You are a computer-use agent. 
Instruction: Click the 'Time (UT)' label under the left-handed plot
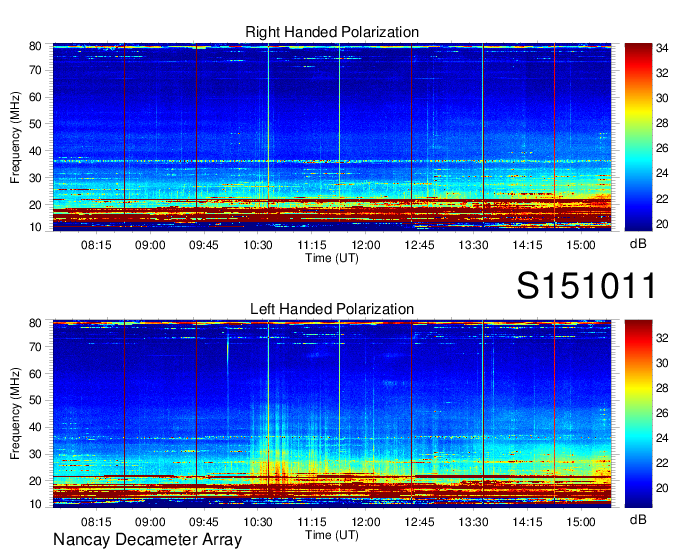pos(332,535)
